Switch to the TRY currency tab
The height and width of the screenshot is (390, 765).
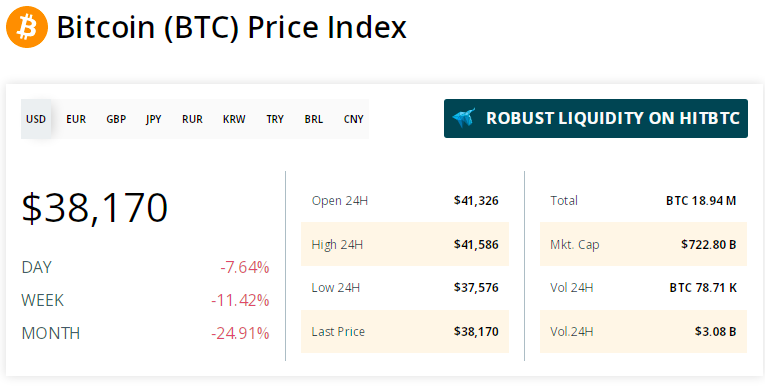tap(275, 119)
